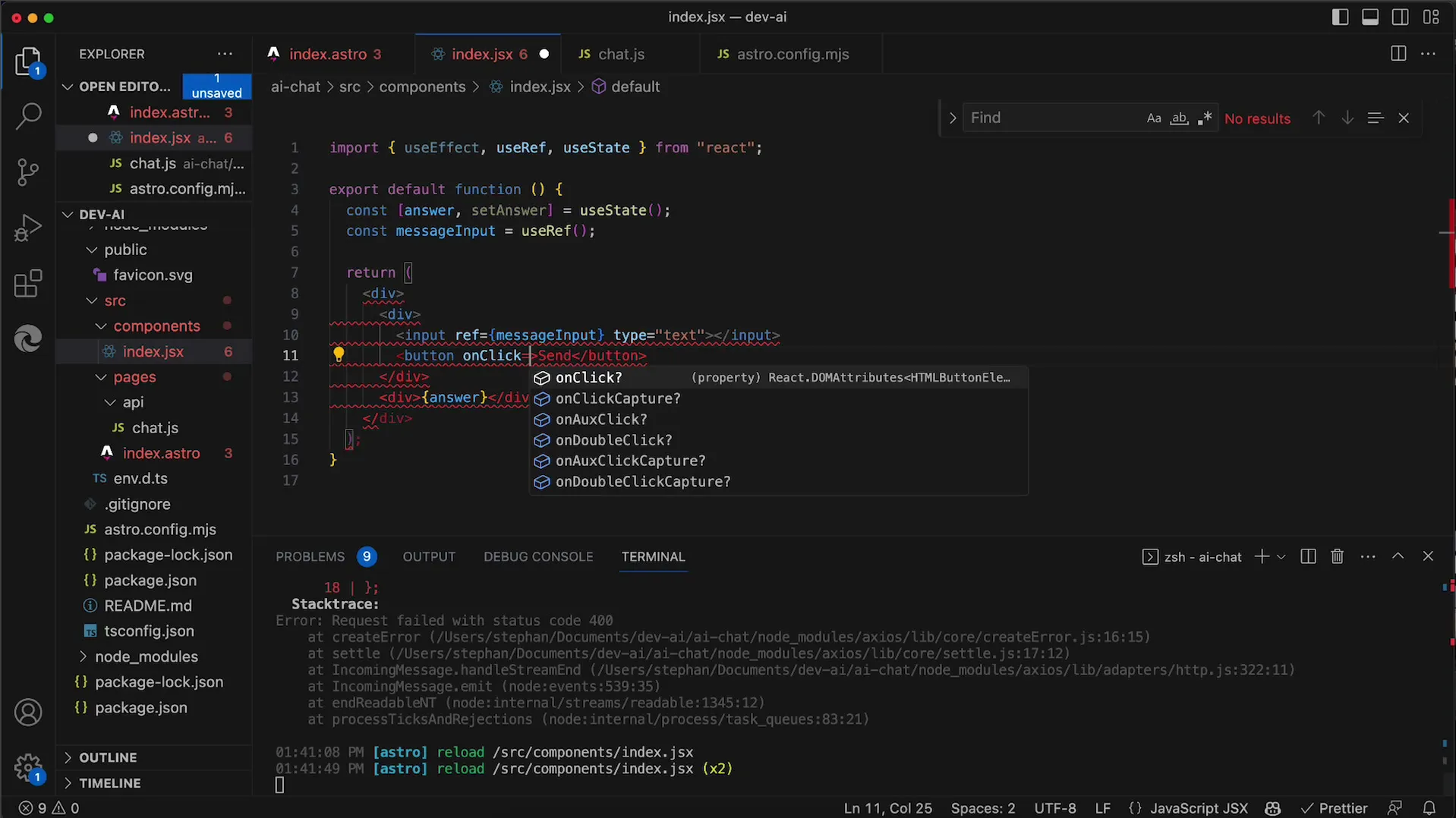Select onClickCapture? suggestion
The image size is (1456, 818).
pos(778,398)
